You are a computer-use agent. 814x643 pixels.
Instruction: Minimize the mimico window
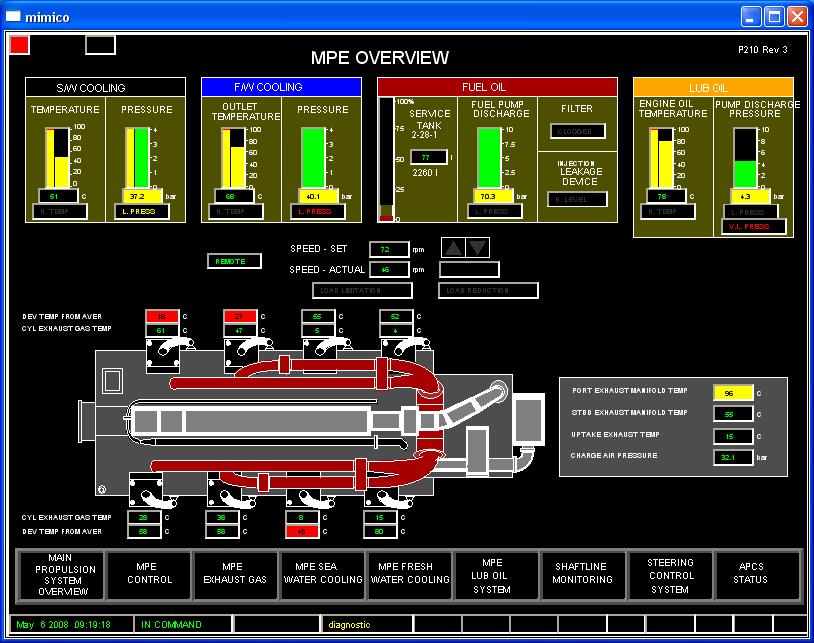tap(751, 17)
